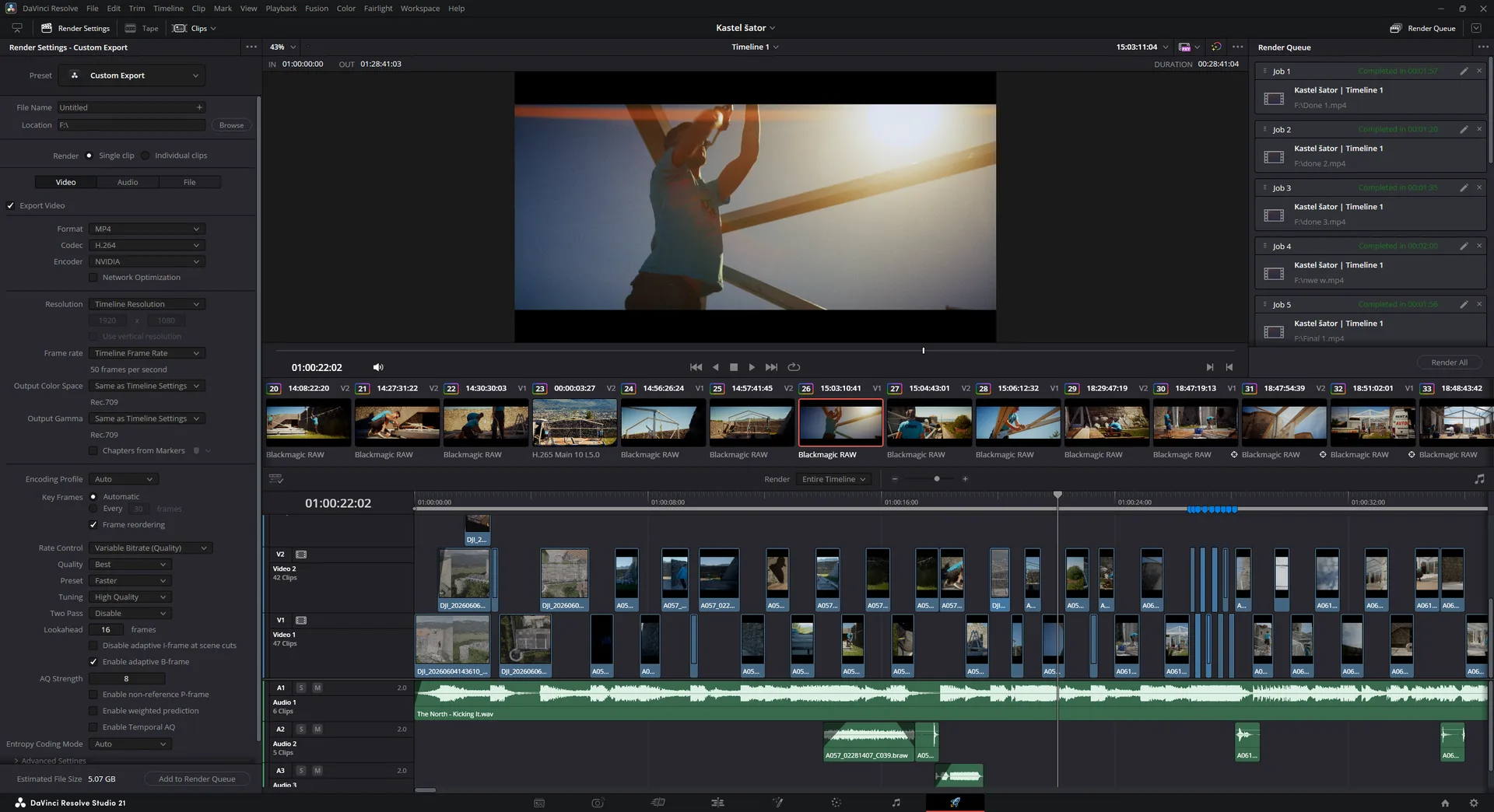Toggle Enable adaptive B-frame checkbox
This screenshot has height=812, width=1494.
tap(93, 662)
